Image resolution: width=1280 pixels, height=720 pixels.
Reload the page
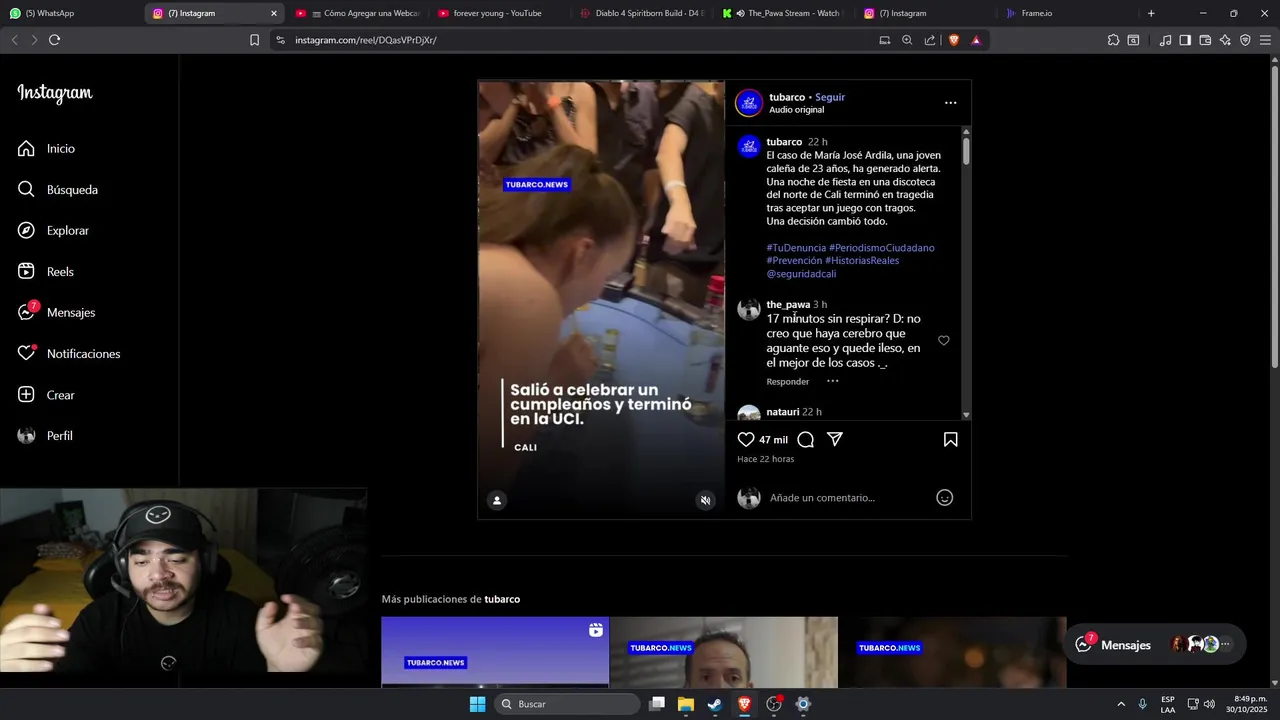[54, 40]
